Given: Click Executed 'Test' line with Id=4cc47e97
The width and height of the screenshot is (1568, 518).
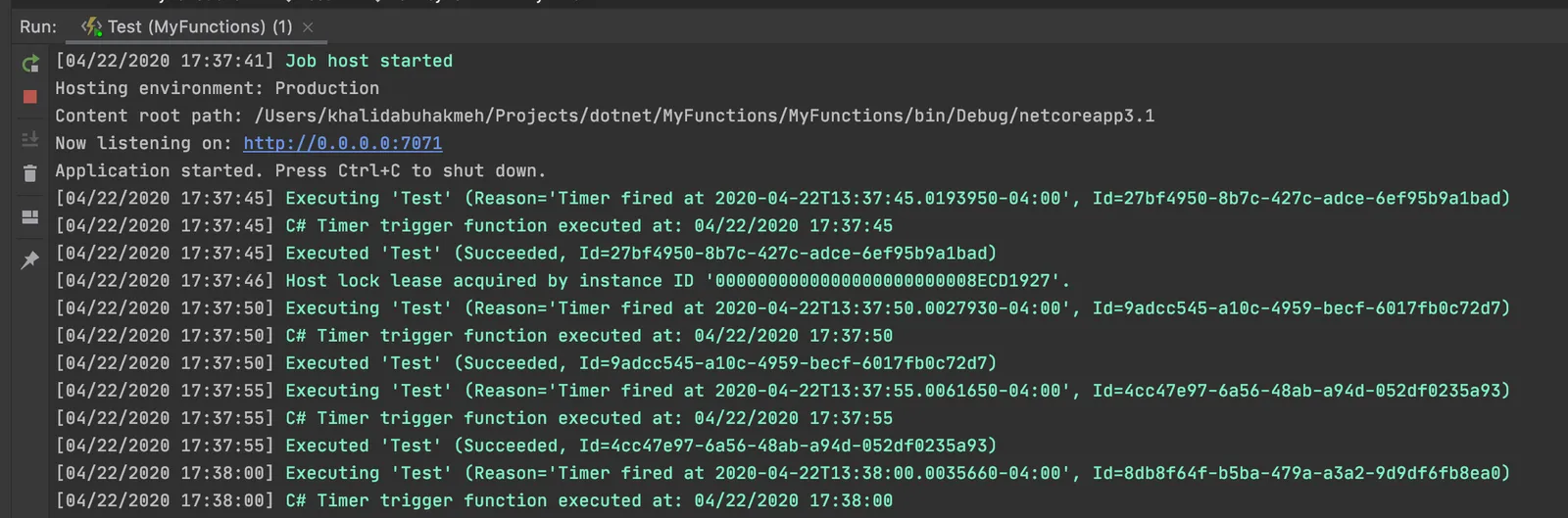Looking at the screenshot, I should [x=525, y=446].
